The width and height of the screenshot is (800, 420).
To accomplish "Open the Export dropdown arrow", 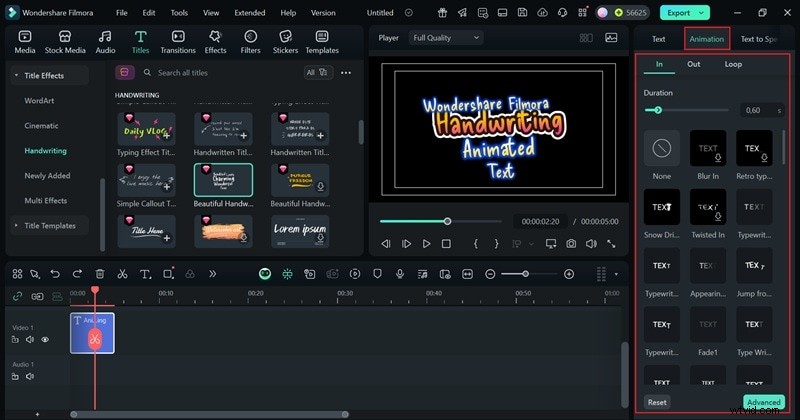I will 701,13.
